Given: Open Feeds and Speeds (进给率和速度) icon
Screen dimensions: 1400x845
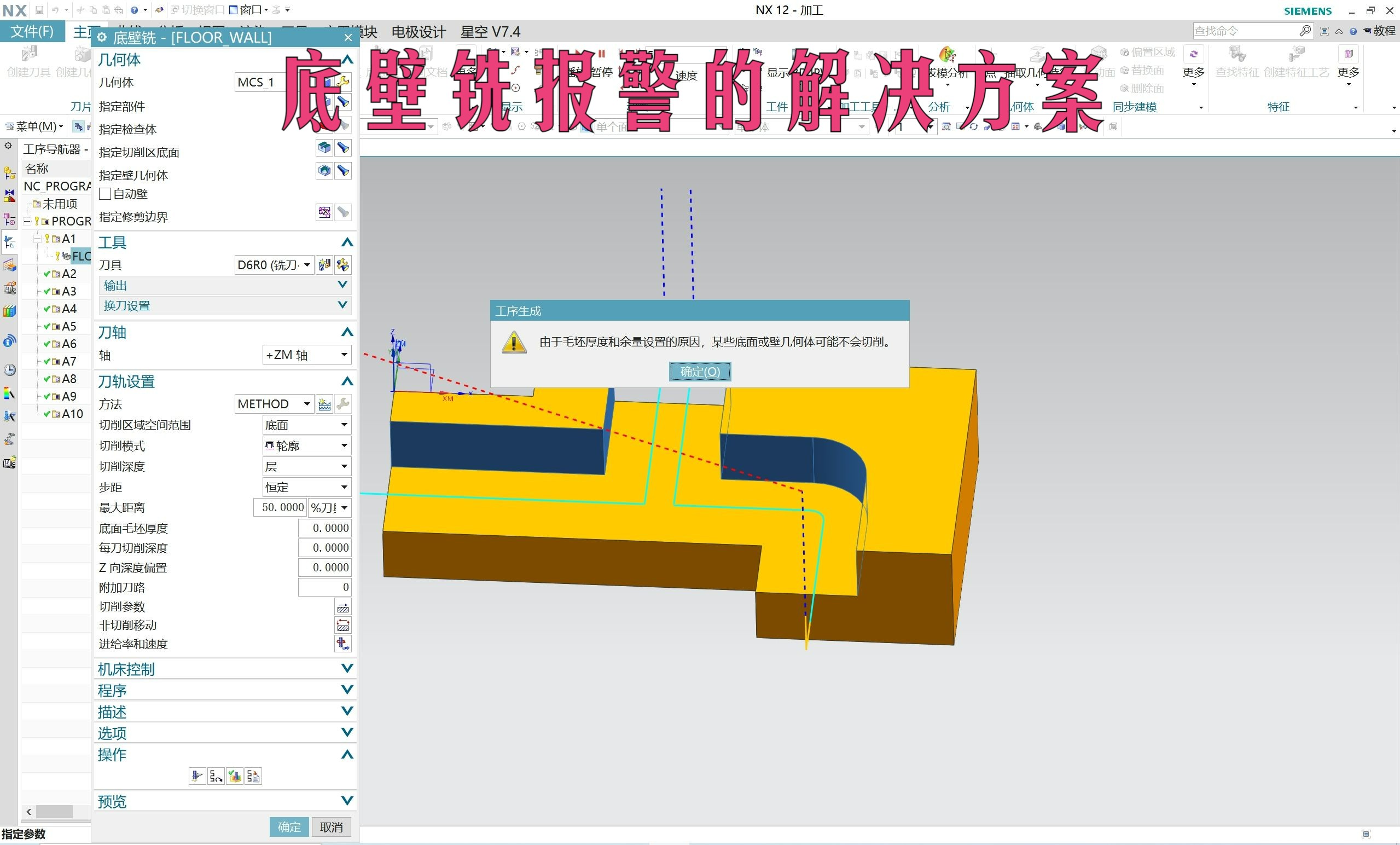Looking at the screenshot, I should (342, 644).
